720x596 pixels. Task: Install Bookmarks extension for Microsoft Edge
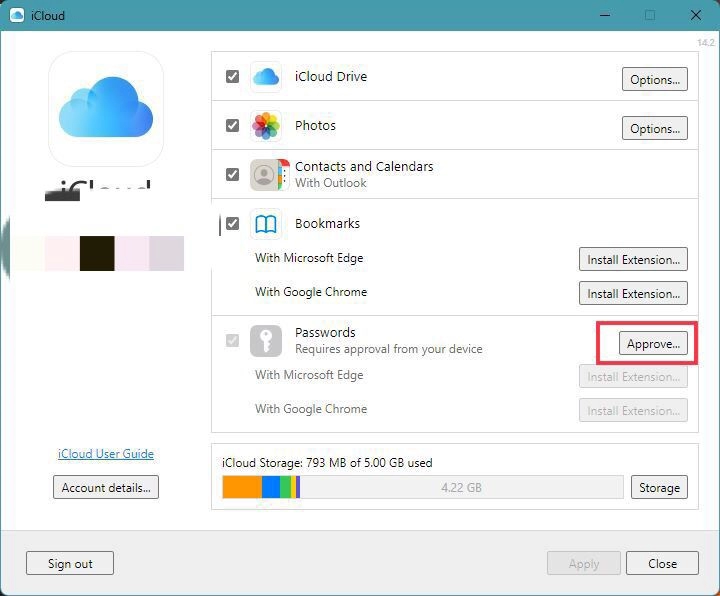point(633,259)
